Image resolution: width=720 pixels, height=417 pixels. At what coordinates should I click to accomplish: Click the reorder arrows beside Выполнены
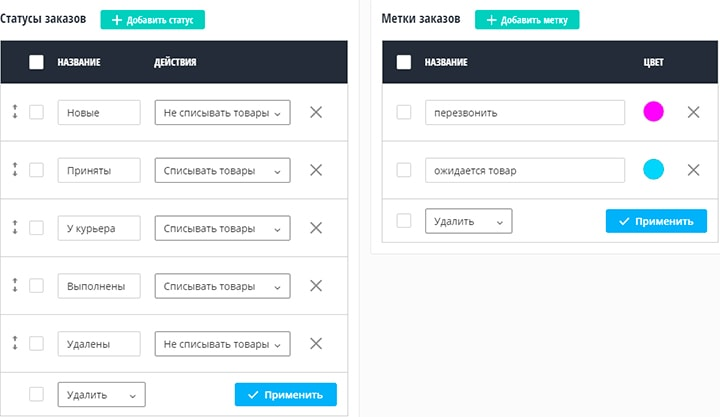tap(15, 286)
